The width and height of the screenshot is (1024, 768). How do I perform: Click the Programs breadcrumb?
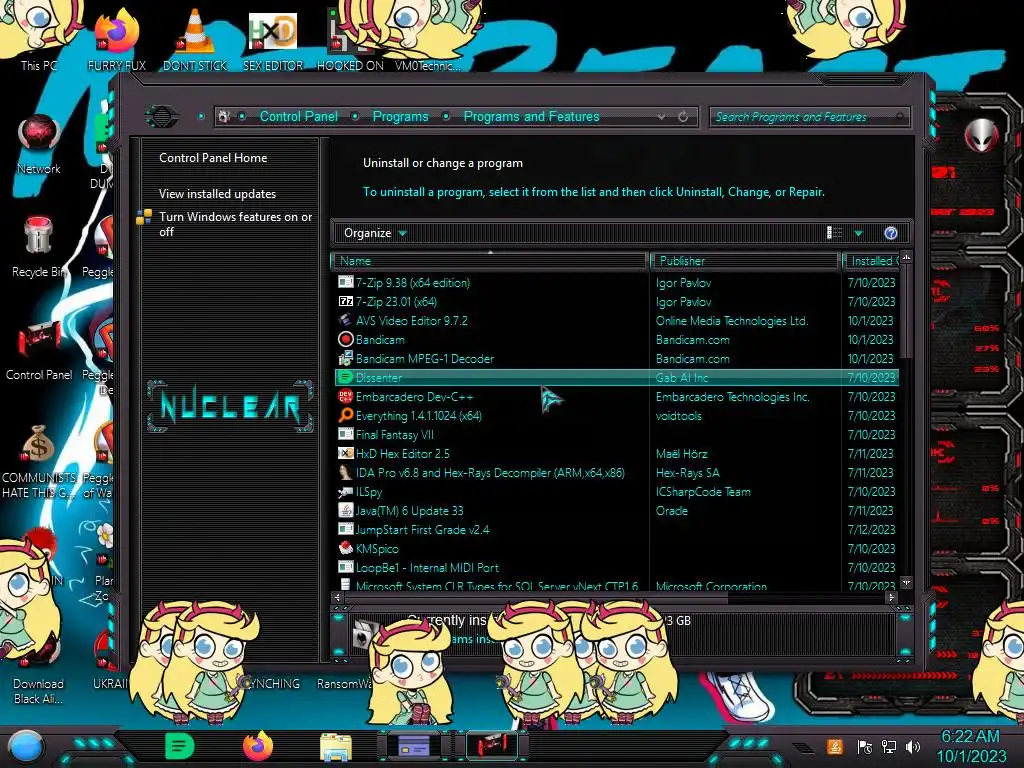pos(400,116)
